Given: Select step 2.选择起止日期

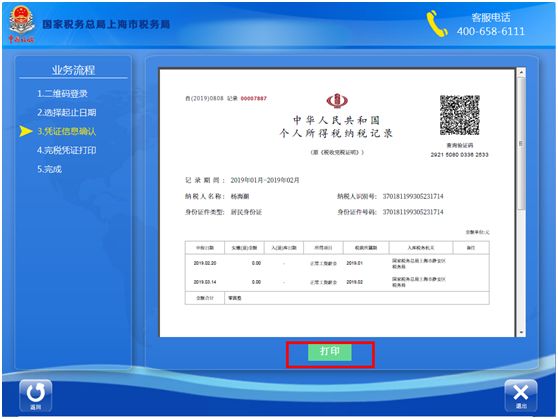Looking at the screenshot, I should (x=67, y=112).
